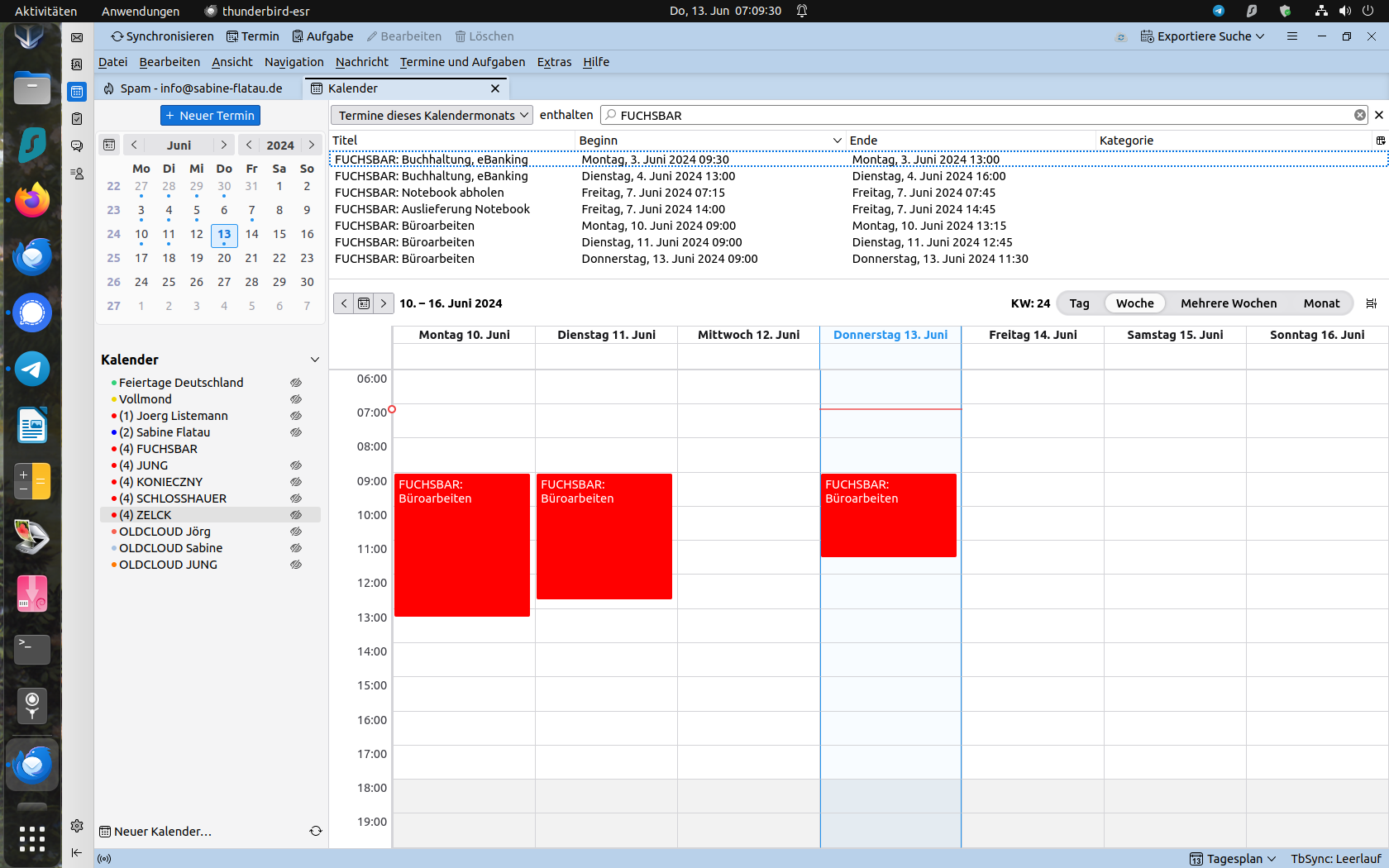The height and width of the screenshot is (868, 1389).
Task: Toggle visibility of OLDCLOUD Sabine calendar
Action: [296, 548]
